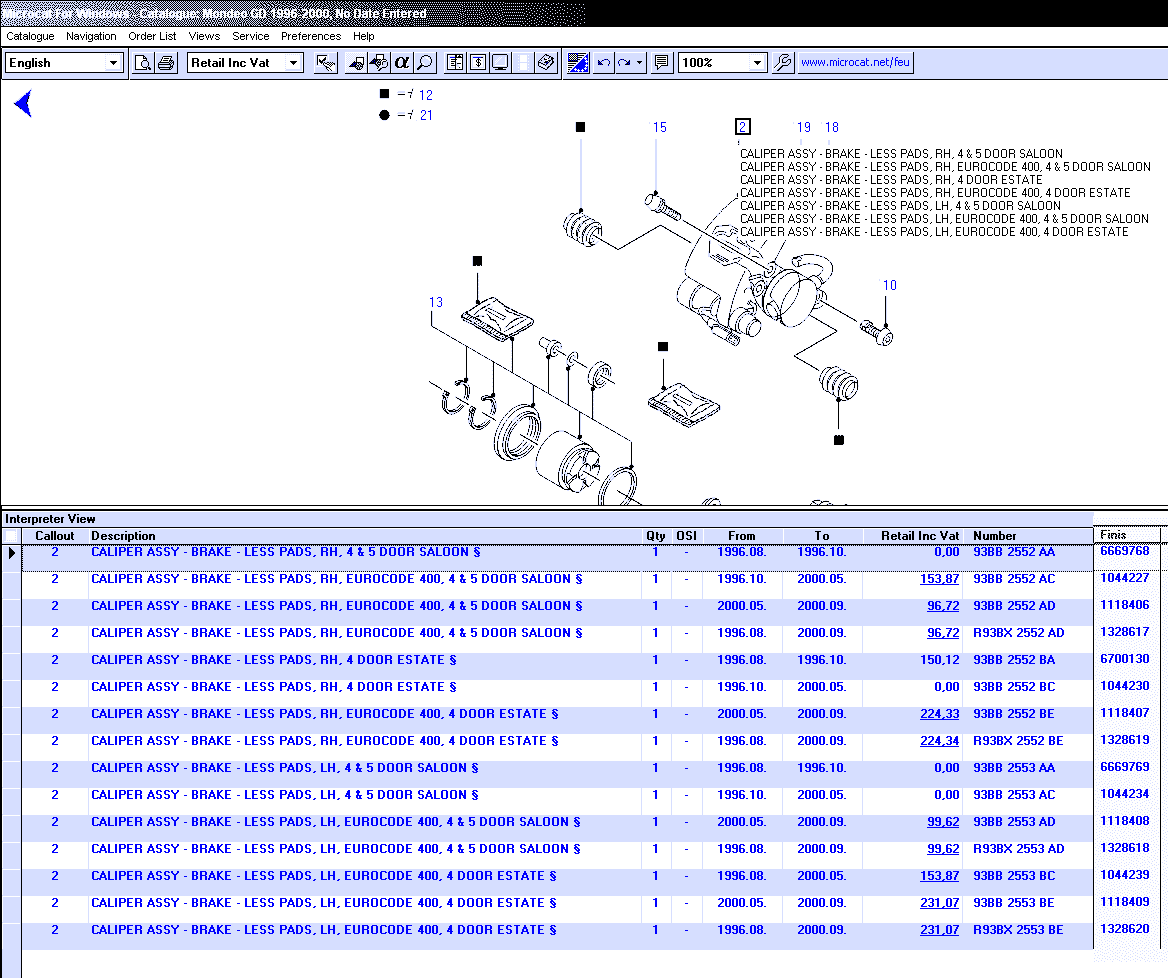1168x978 pixels.
Task: Click the list page icon left of dollar icon
Action: pyautogui.click(x=455, y=63)
